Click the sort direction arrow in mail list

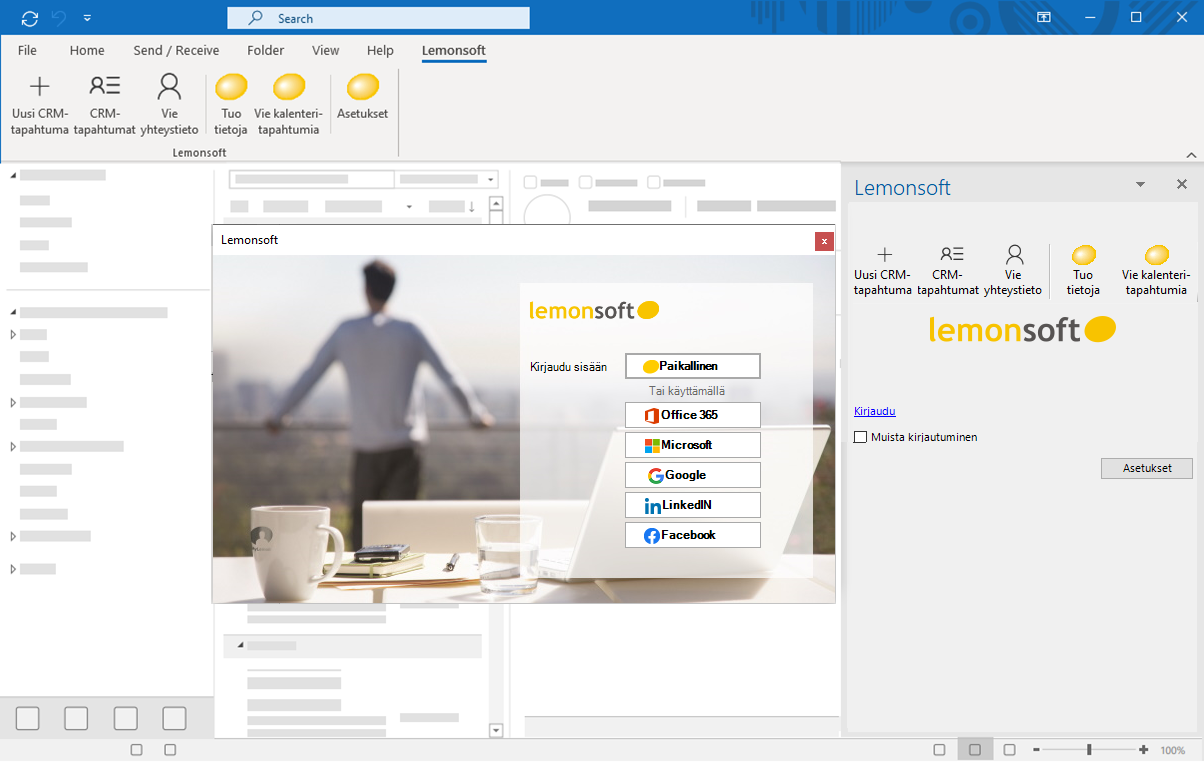click(x=472, y=207)
